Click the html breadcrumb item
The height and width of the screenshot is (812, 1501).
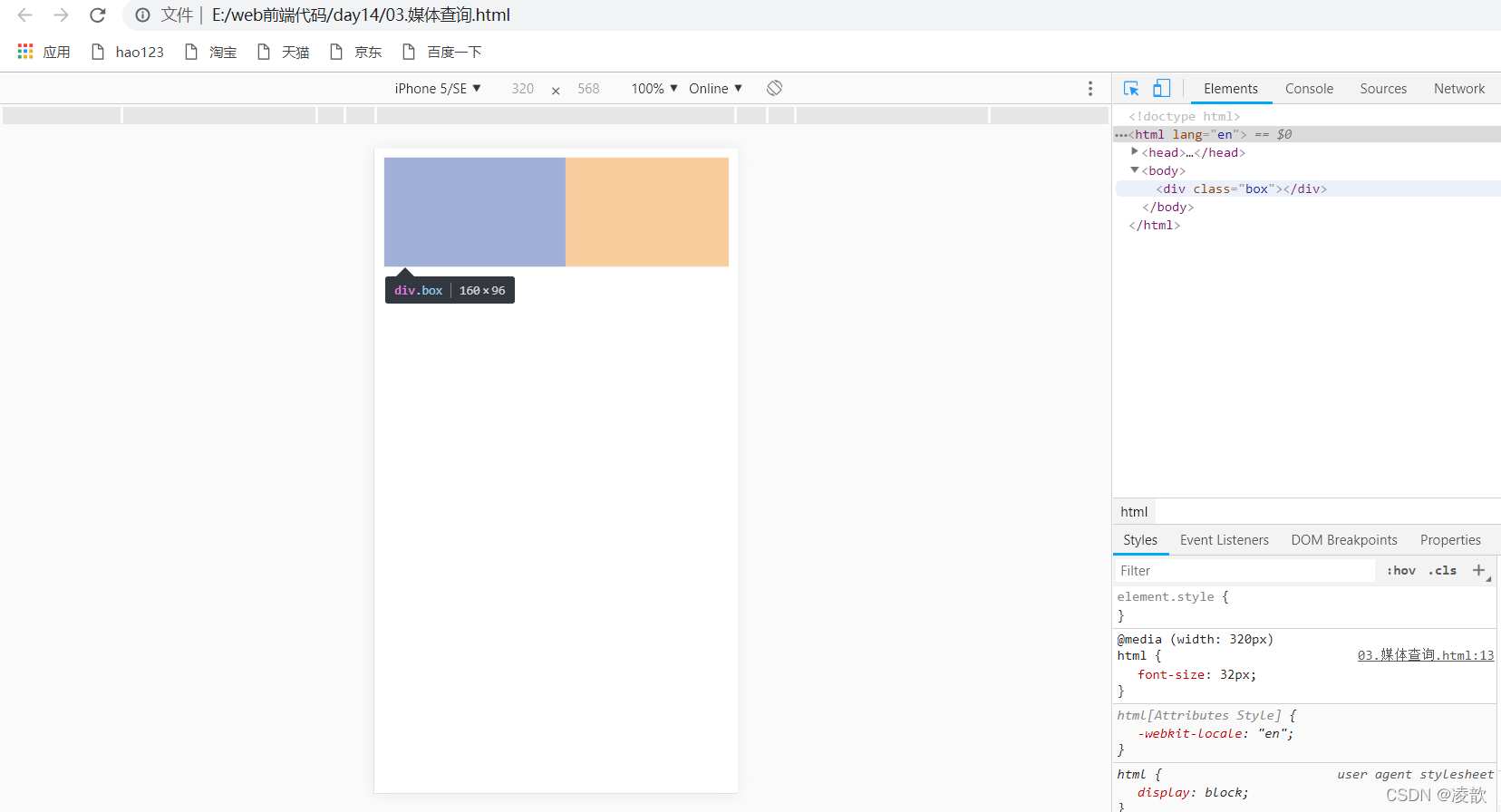point(1134,511)
